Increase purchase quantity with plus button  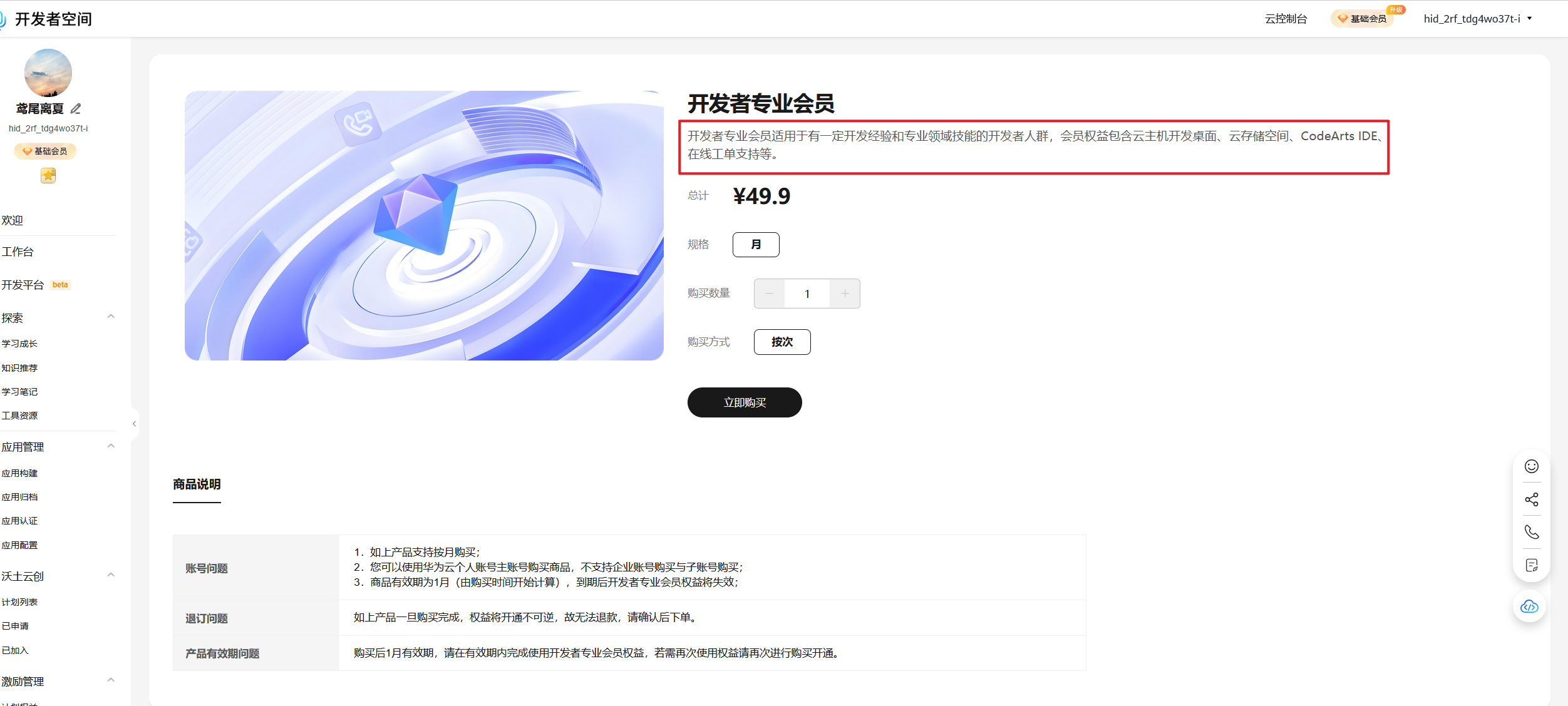coord(845,294)
